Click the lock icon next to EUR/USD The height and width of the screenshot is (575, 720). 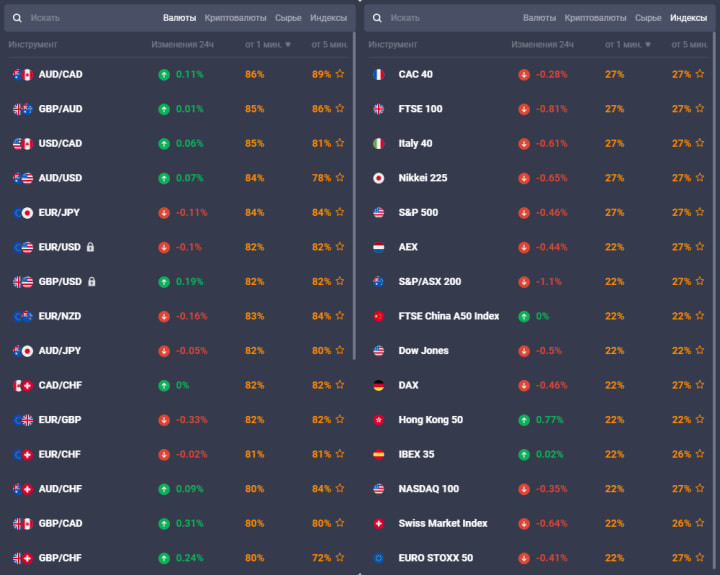pyautogui.click(x=91, y=247)
